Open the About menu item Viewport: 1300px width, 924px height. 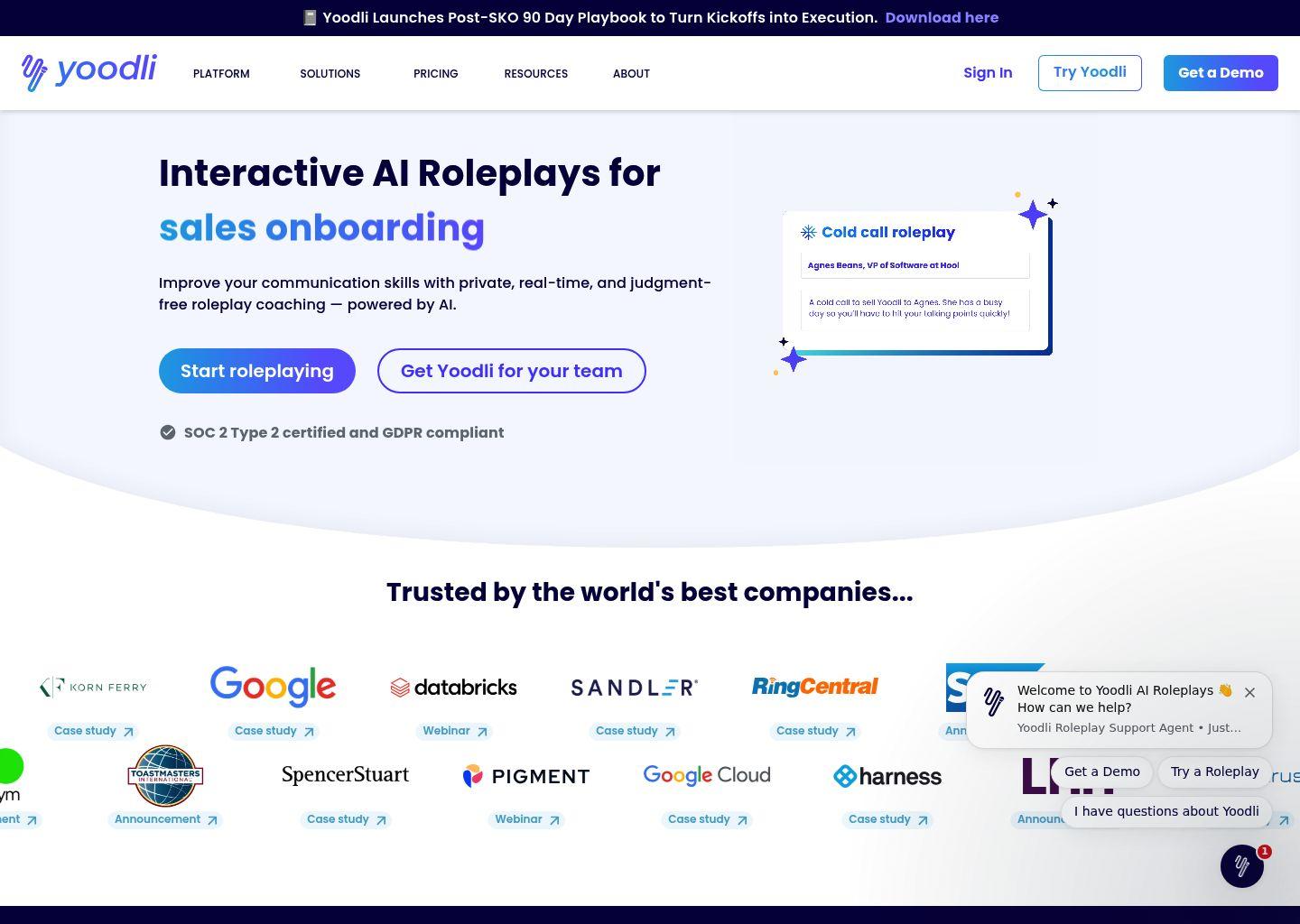click(631, 74)
